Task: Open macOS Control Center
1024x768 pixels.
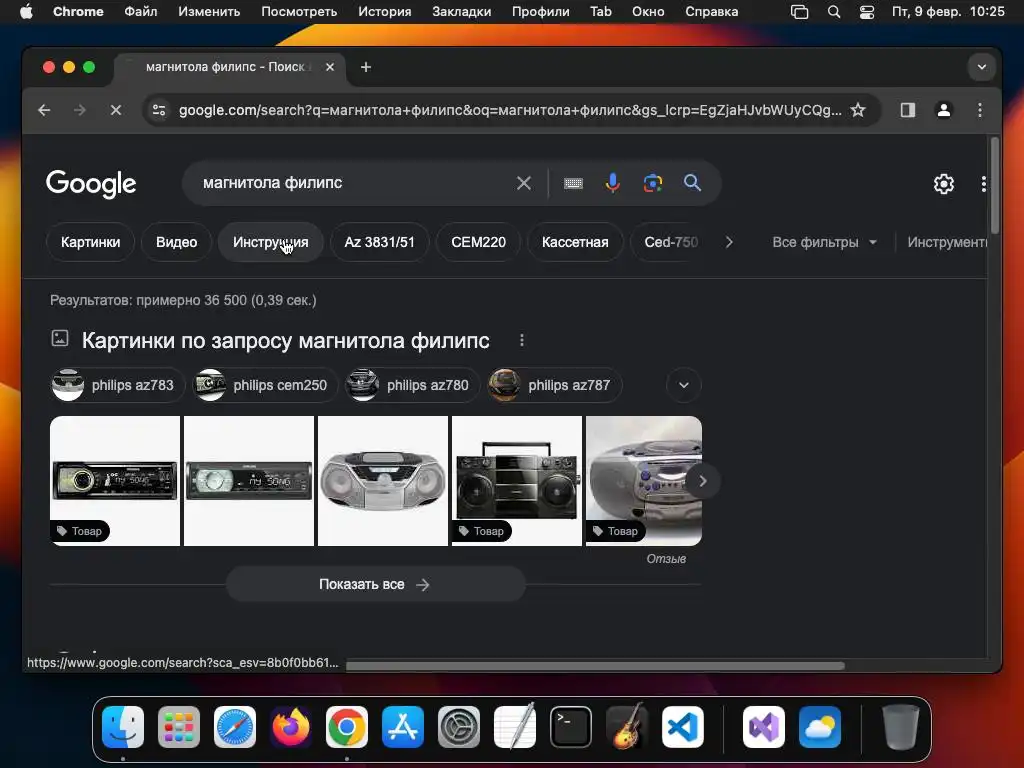Action: tap(867, 12)
